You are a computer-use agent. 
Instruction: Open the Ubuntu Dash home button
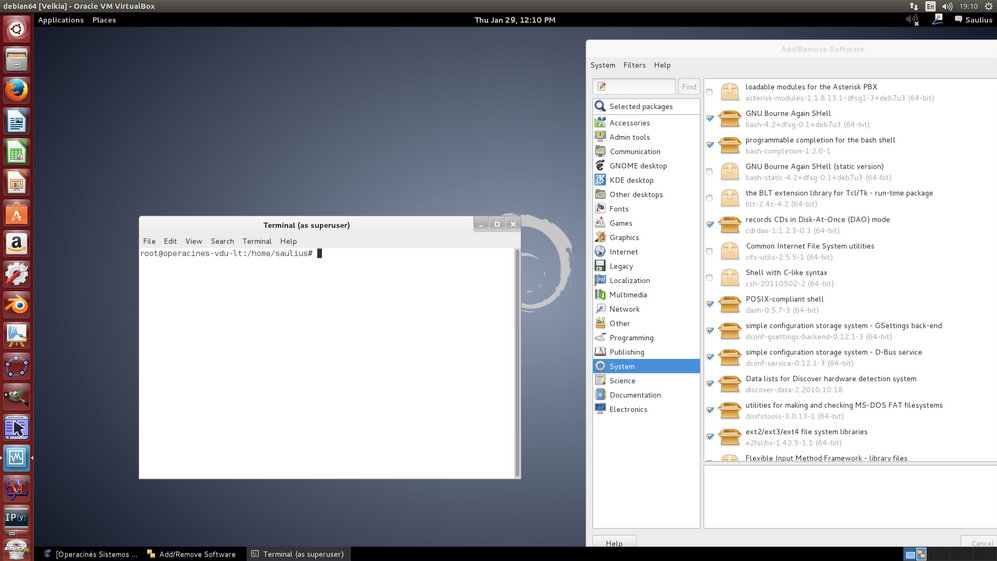coord(16,29)
